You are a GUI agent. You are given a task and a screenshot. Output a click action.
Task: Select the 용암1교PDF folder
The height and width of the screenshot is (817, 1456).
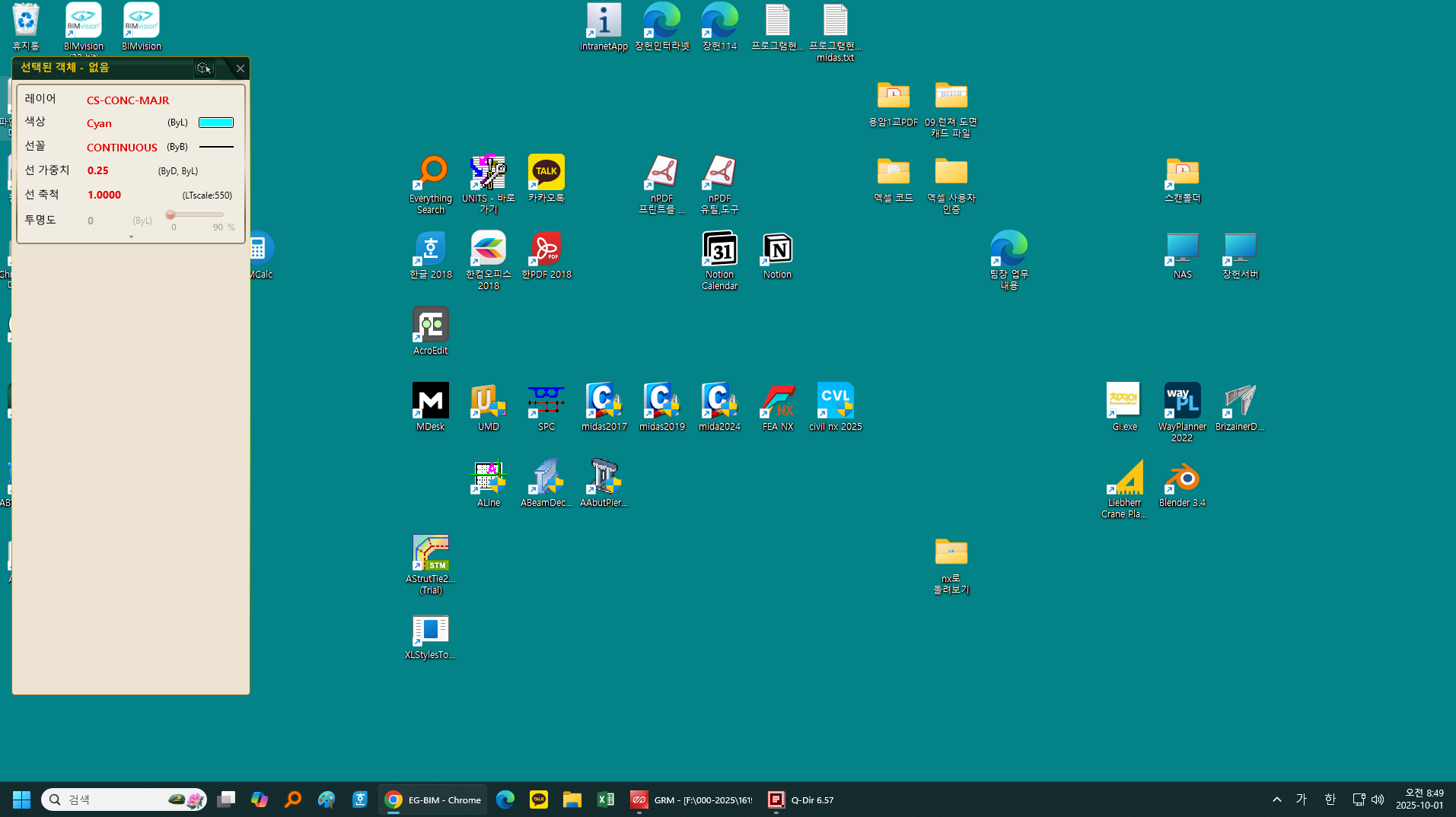(x=894, y=103)
